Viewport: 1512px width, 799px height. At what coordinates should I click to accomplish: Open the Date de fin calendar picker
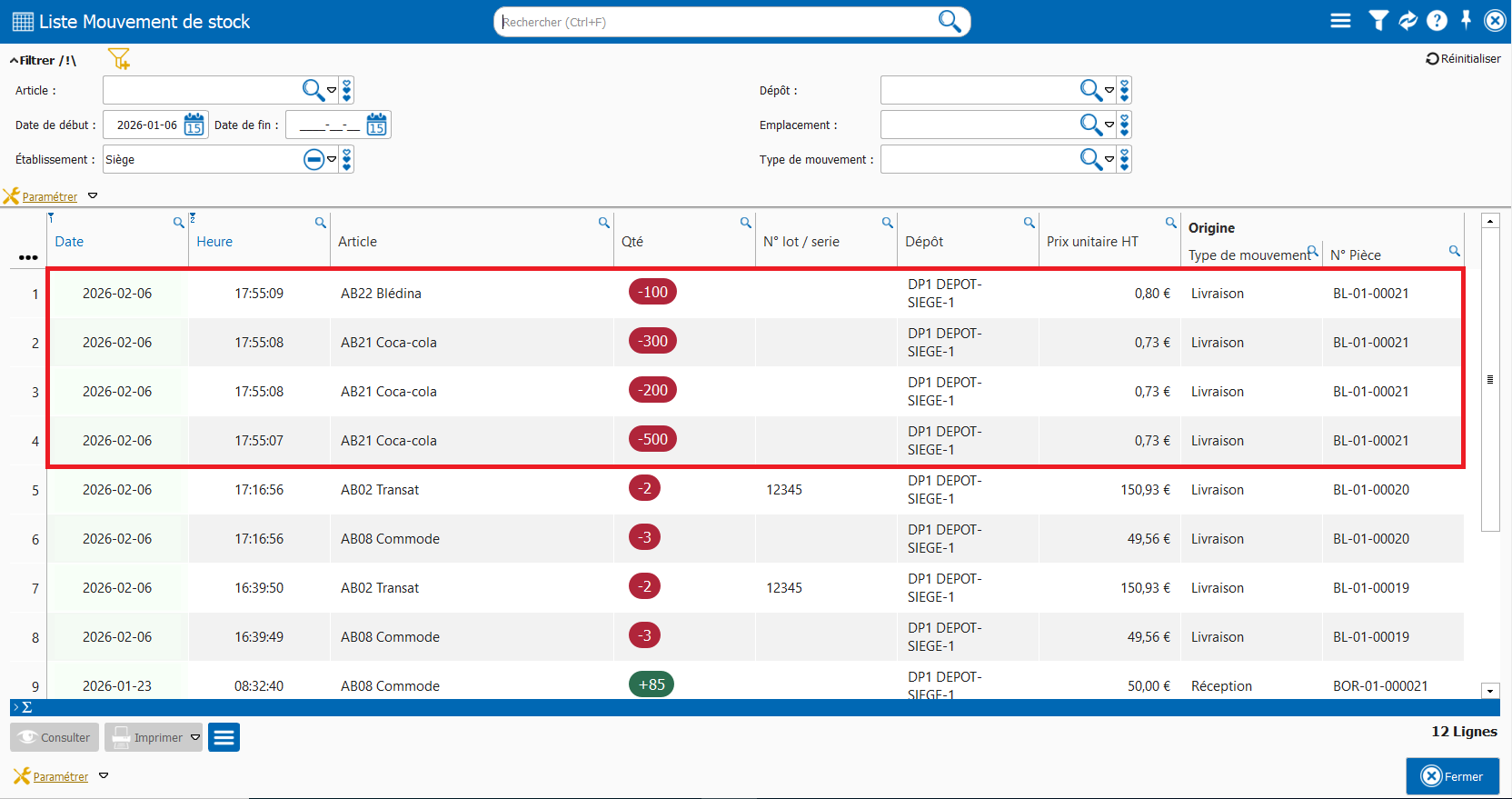tap(376, 125)
